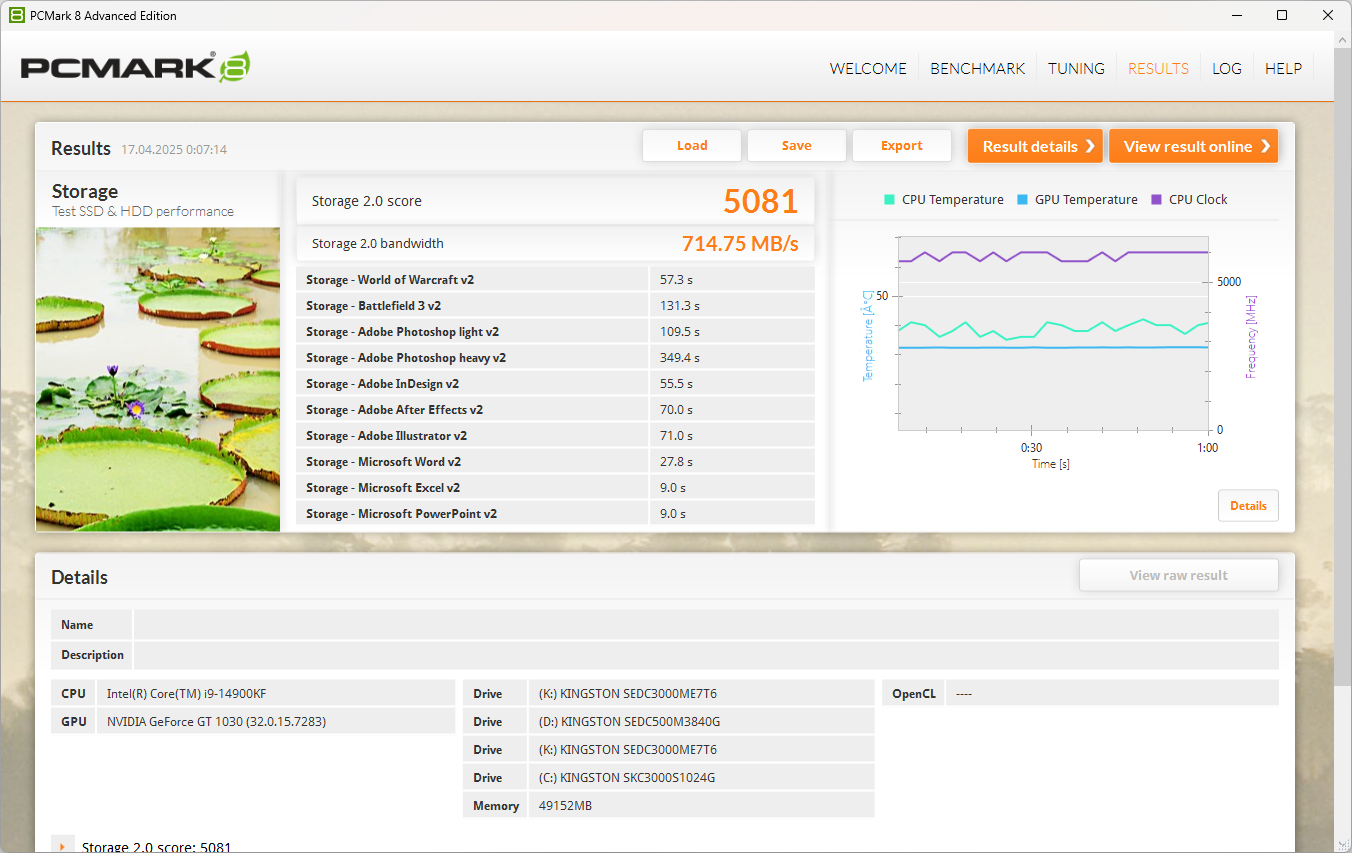Click the 57.3 s time value
This screenshot has height=853, width=1352.
677,280
